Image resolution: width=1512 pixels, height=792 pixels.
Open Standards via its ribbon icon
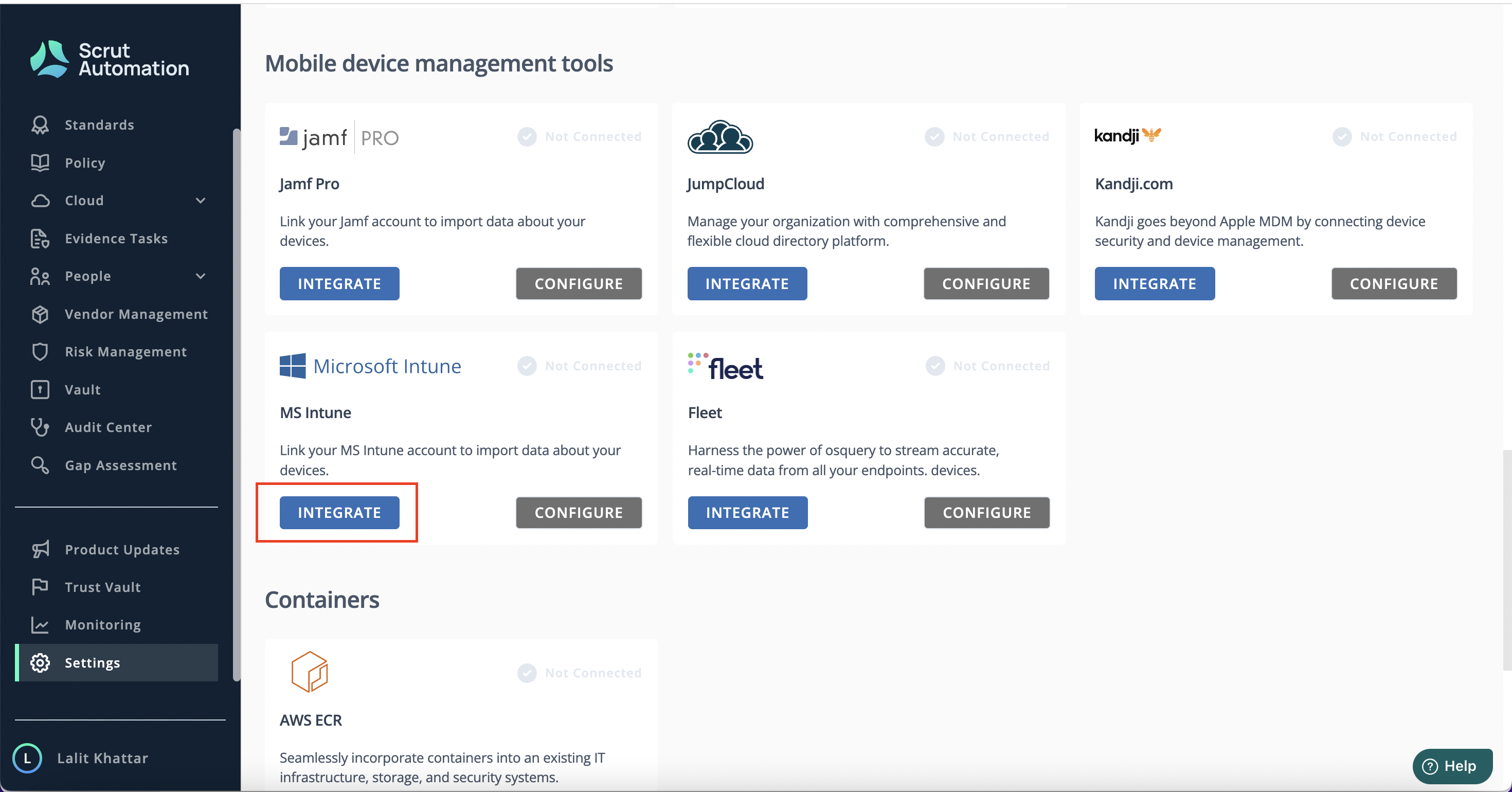pos(40,125)
